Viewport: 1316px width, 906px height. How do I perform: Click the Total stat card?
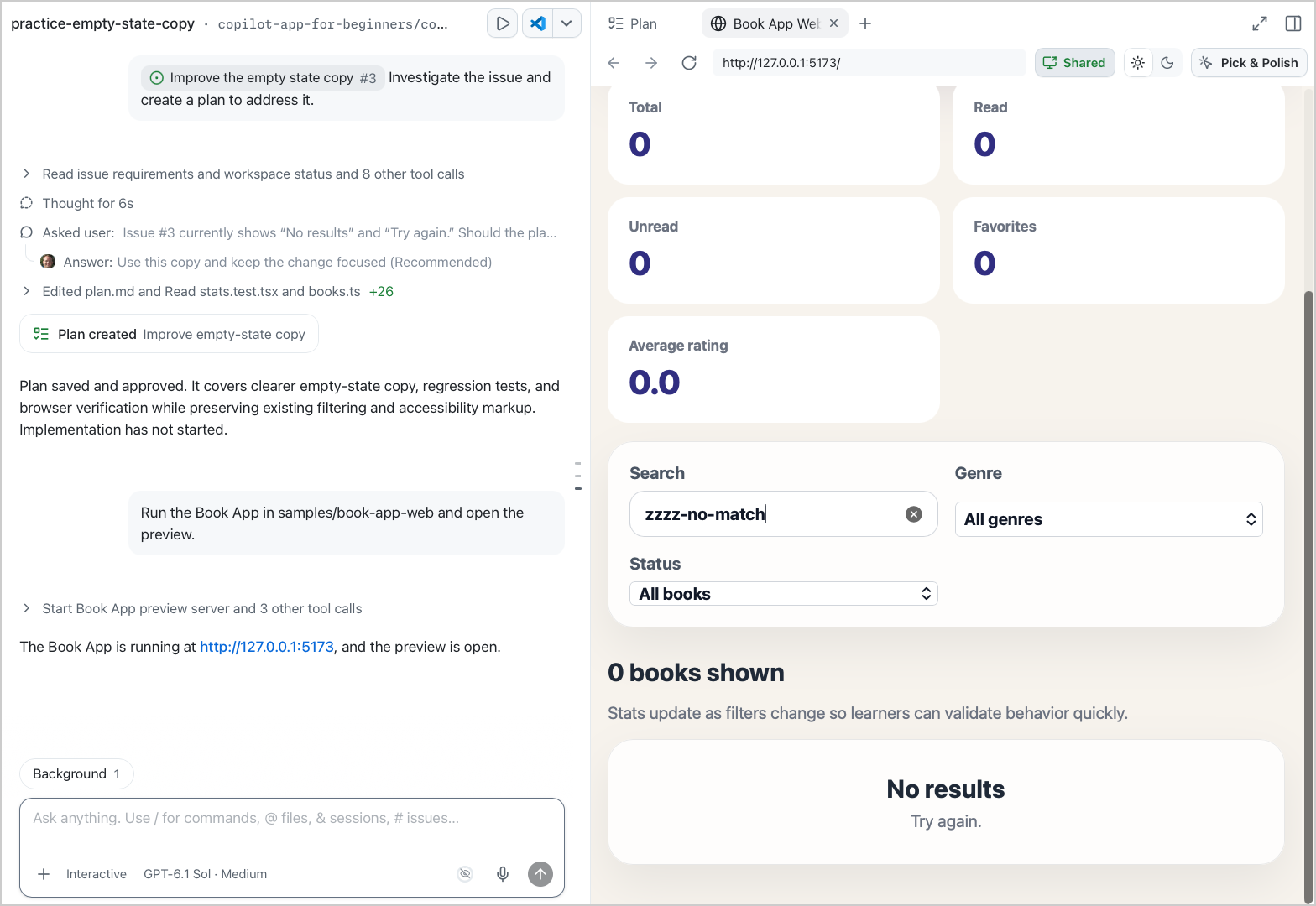773,135
